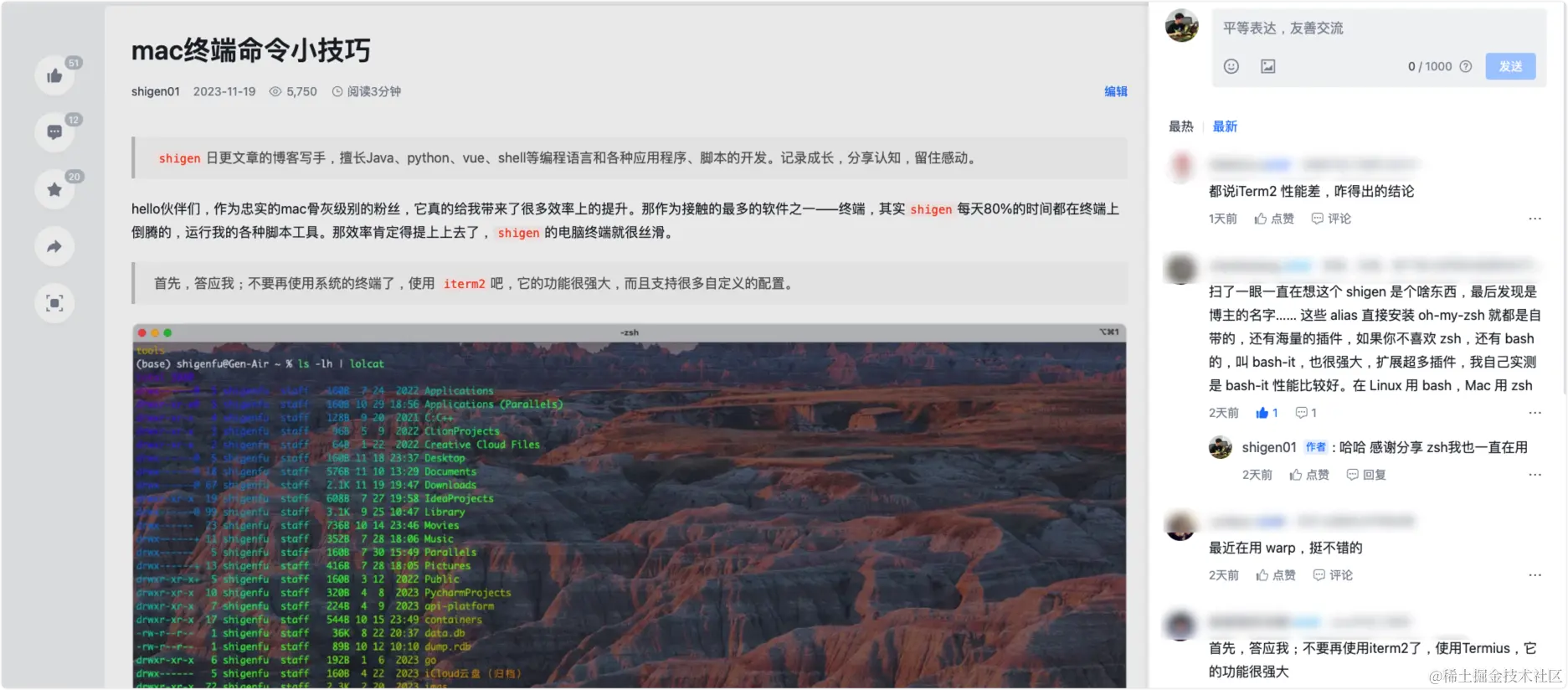This screenshot has height=690, width=1568.
Task: Click commenter avatar beside warp comment
Action: click(x=1181, y=525)
